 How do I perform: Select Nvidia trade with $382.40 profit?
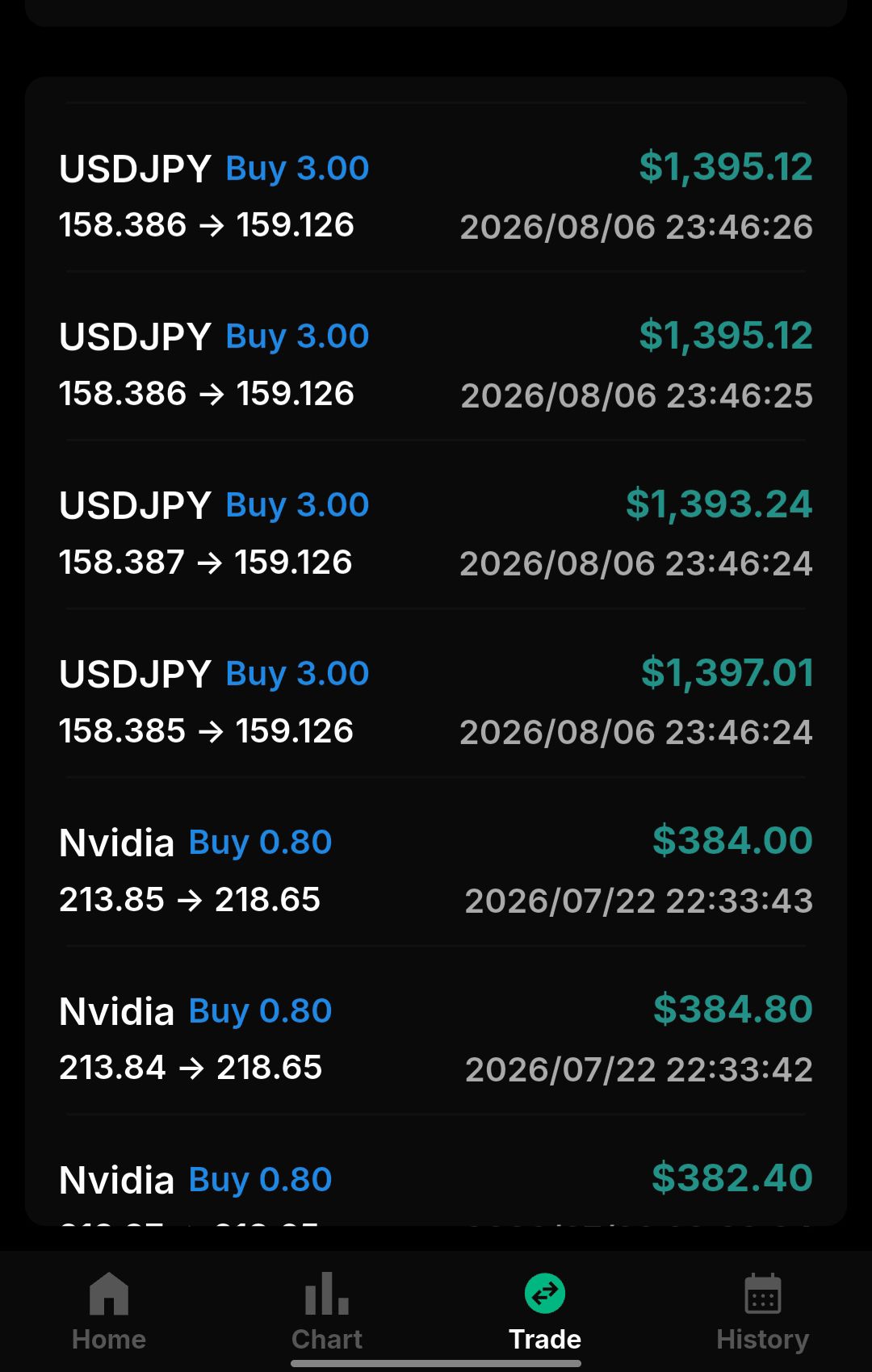coord(436,1180)
